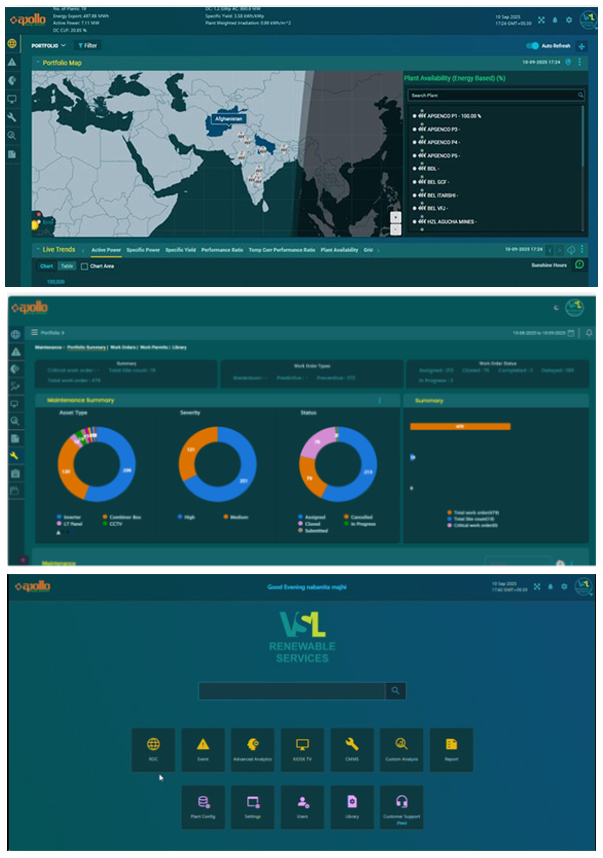Image resolution: width=603 pixels, height=858 pixels.
Task: Switch to Plant Availability tab
Action: [x=339, y=250]
